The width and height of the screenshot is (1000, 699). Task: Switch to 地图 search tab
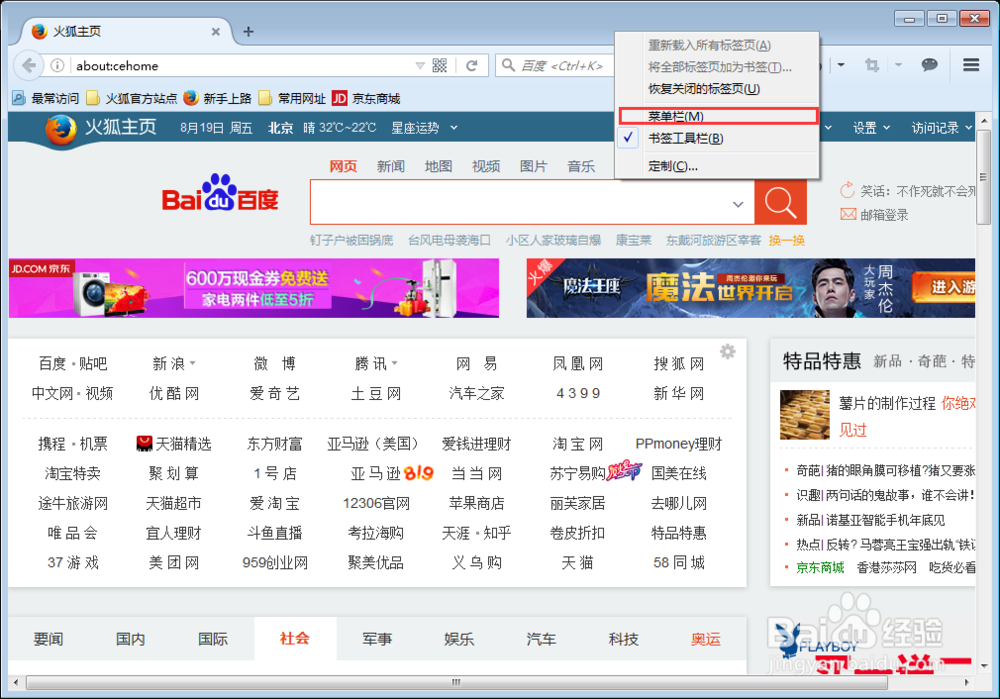click(438, 166)
